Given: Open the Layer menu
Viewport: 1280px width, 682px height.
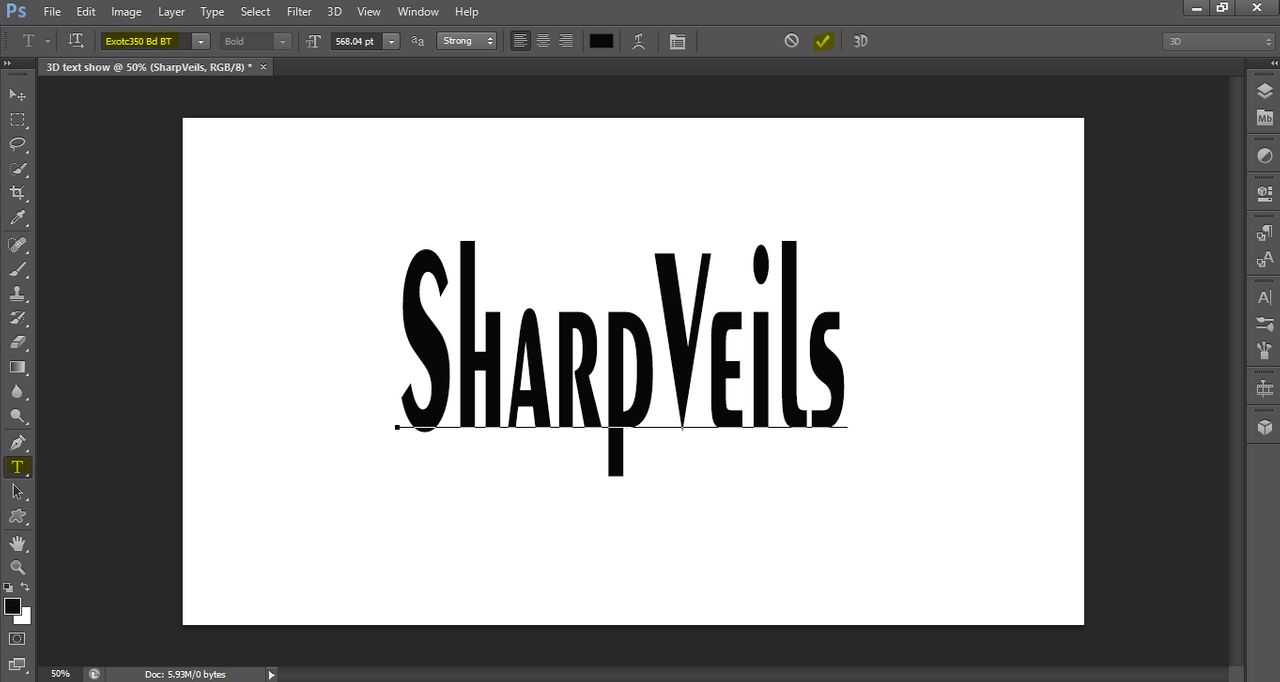Looking at the screenshot, I should [x=171, y=11].
